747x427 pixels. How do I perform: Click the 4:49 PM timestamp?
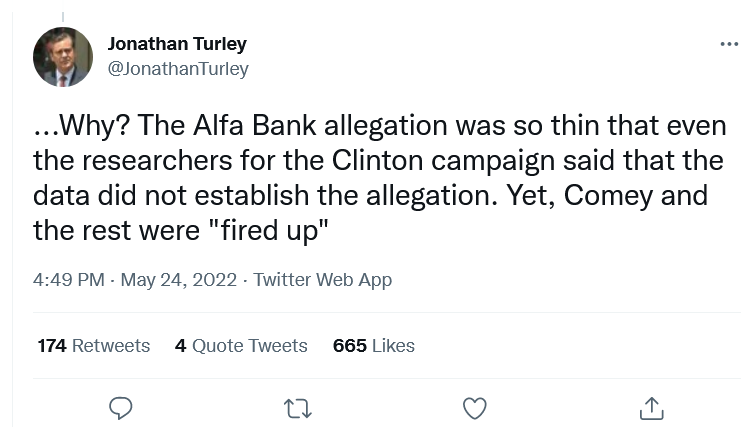click(x=69, y=280)
